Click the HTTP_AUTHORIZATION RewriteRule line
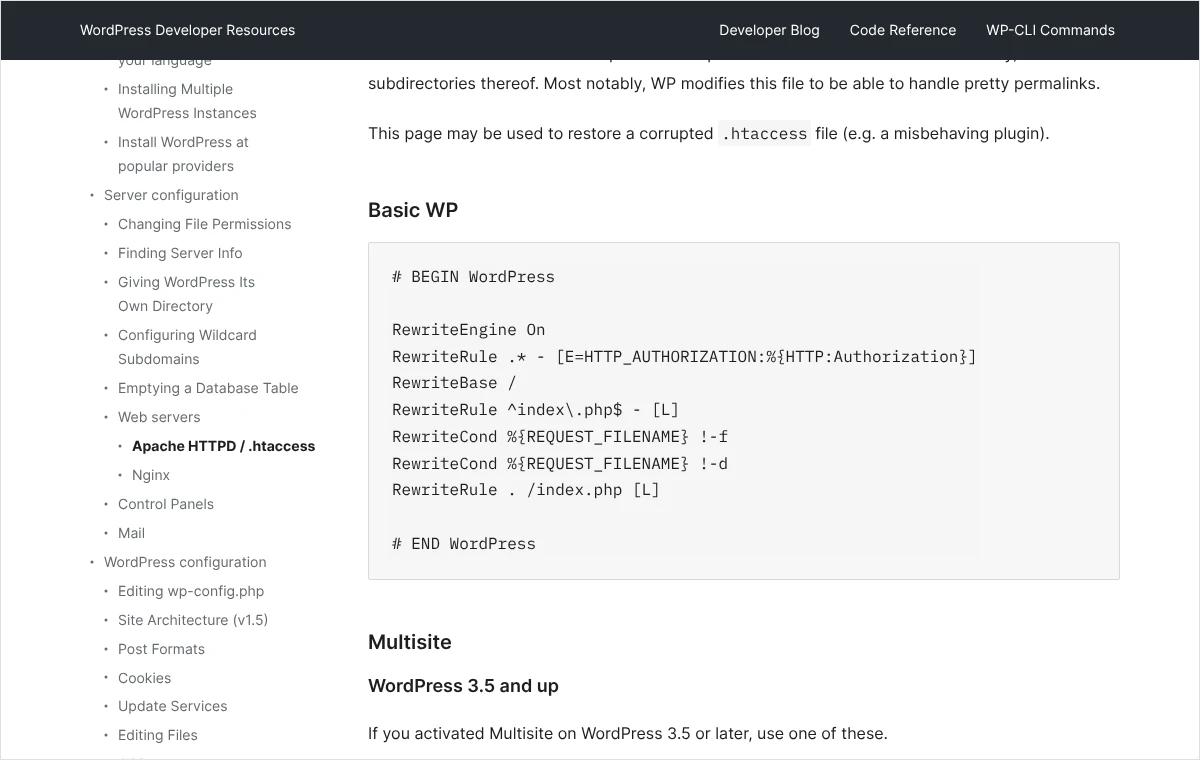 (x=684, y=357)
